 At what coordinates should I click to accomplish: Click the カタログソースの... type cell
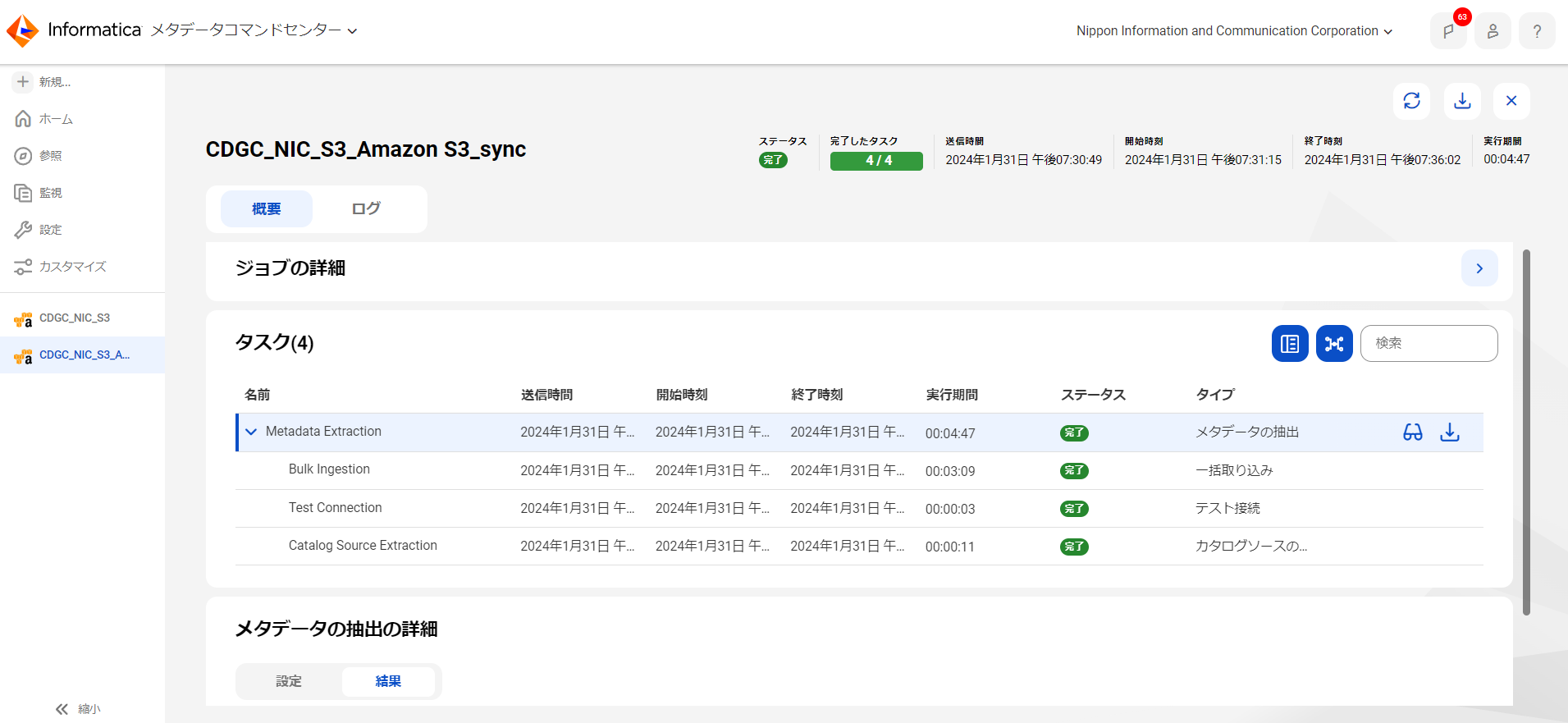click(1251, 547)
